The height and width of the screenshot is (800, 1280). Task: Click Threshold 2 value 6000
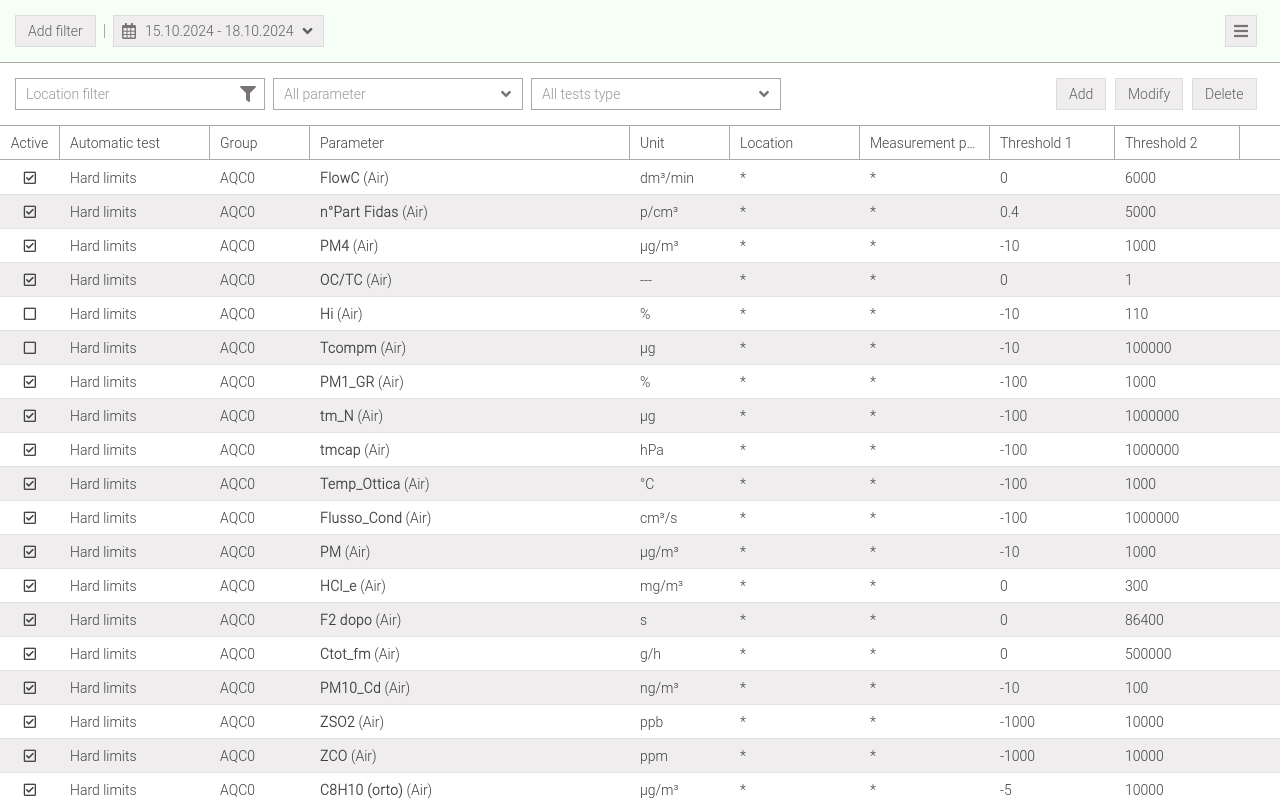[x=1140, y=178]
